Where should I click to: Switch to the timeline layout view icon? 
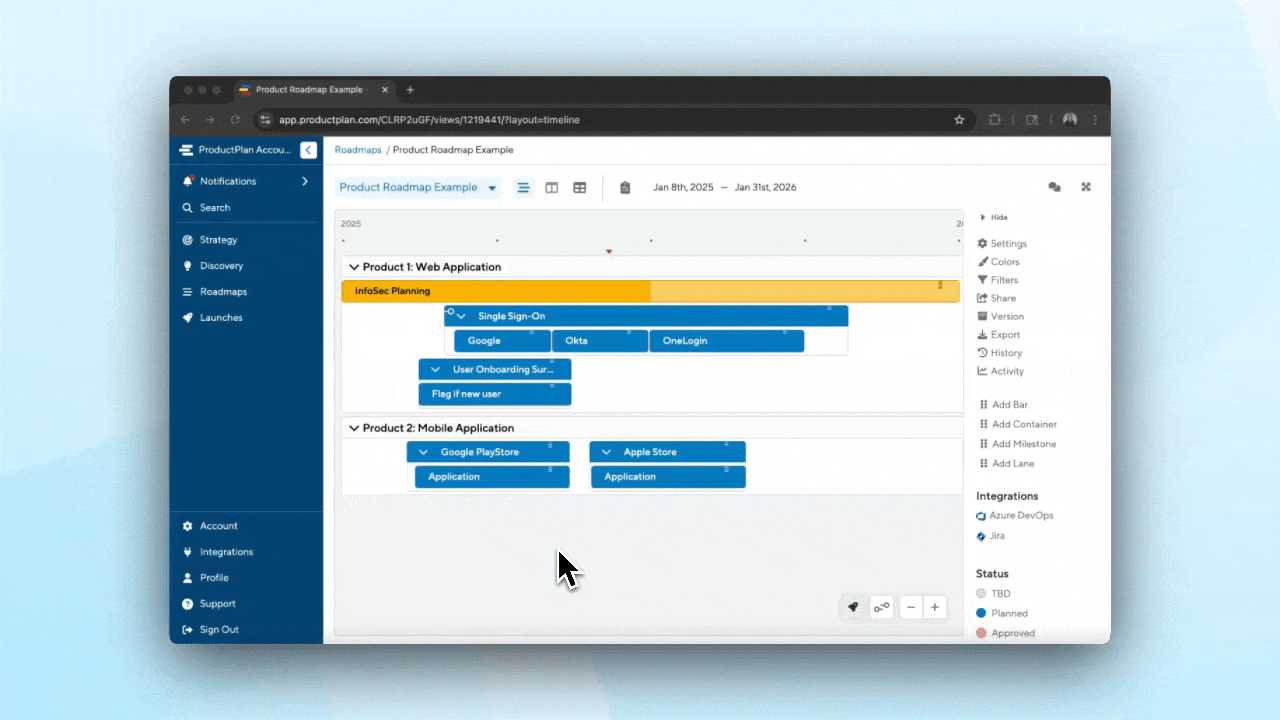pos(523,188)
